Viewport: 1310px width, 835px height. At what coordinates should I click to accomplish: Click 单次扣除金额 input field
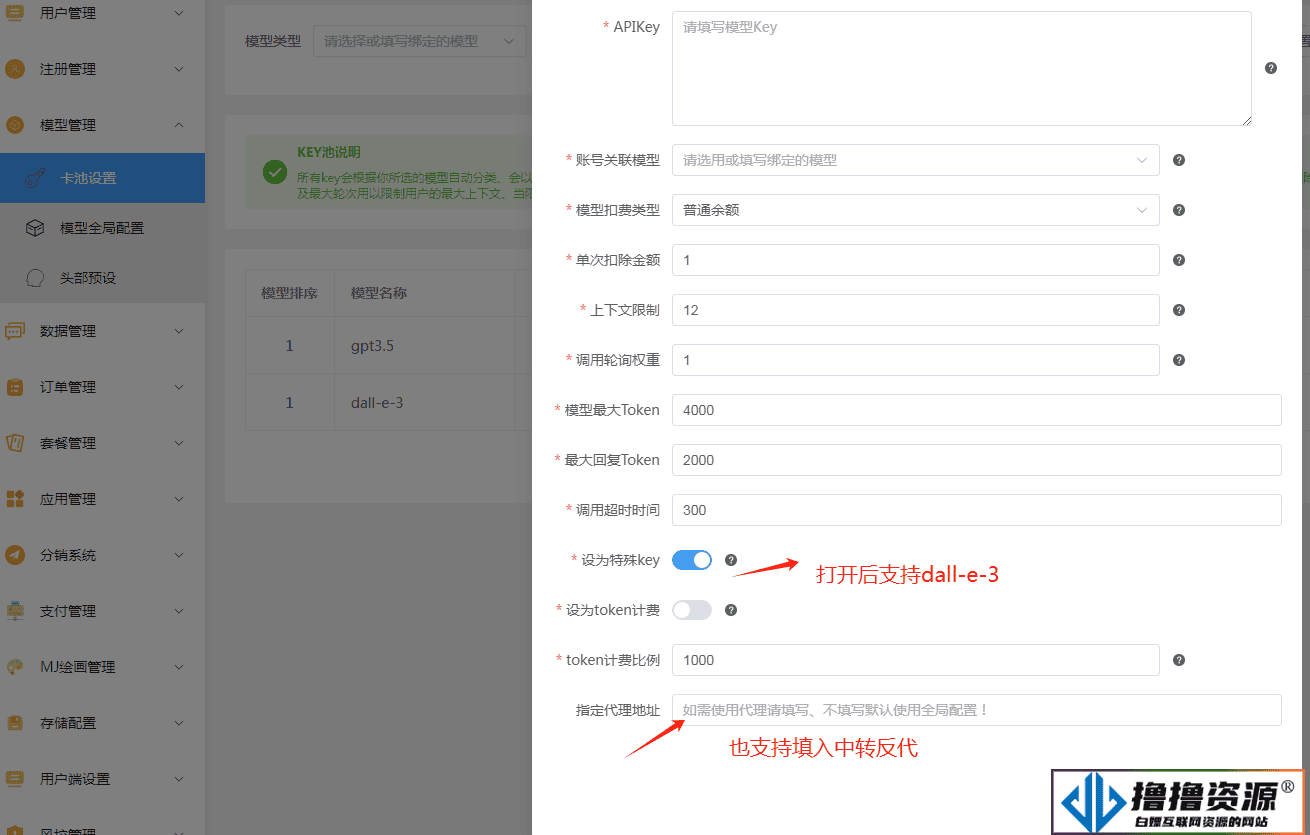pyautogui.click(x=915, y=260)
